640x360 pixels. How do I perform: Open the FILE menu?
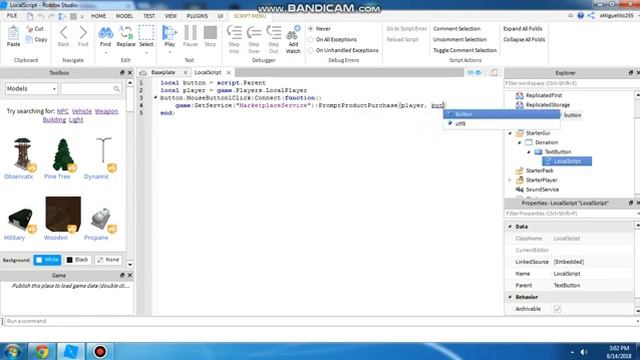(12, 16)
